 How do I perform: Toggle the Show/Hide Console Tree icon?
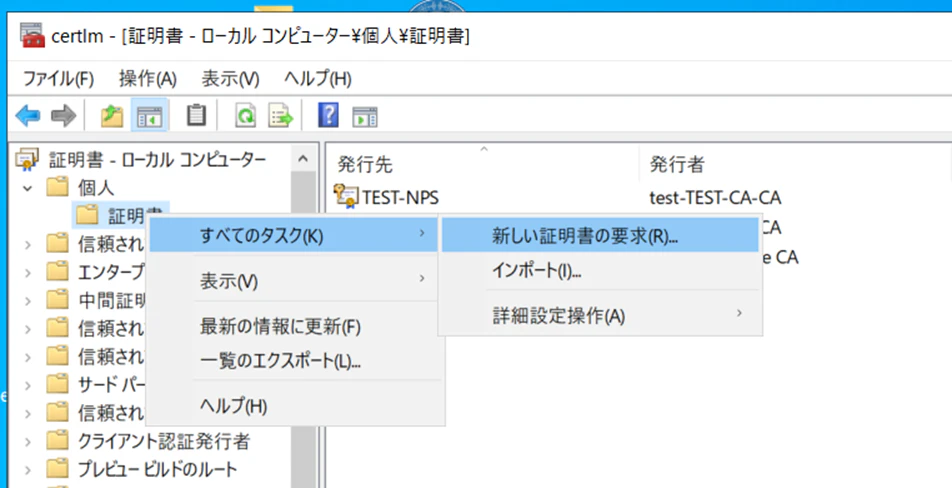click(149, 115)
